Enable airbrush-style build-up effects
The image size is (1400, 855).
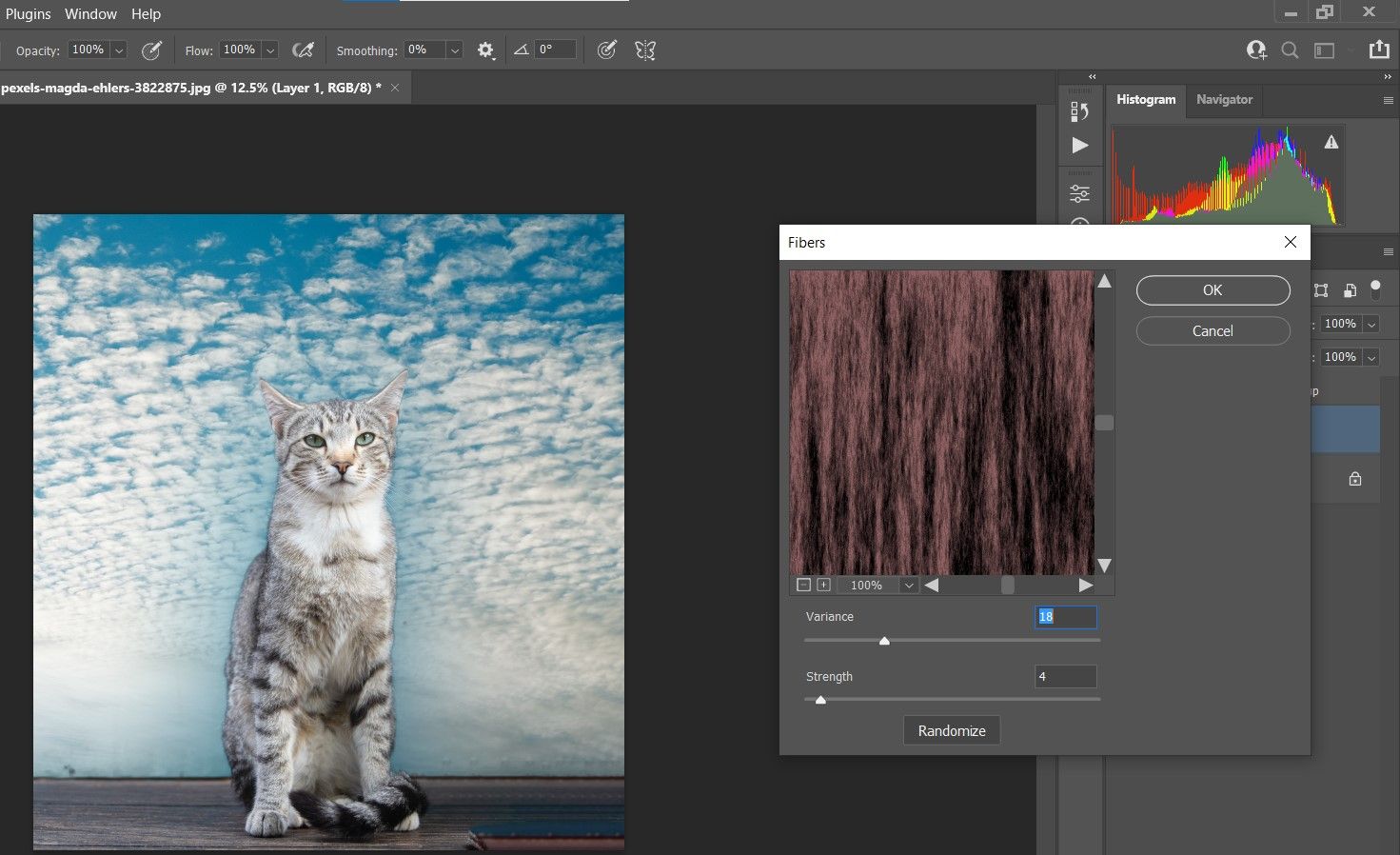(x=303, y=50)
